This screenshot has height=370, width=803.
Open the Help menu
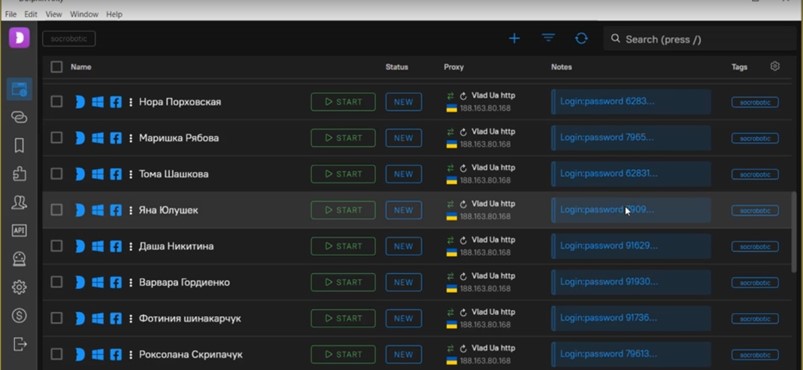[114, 14]
